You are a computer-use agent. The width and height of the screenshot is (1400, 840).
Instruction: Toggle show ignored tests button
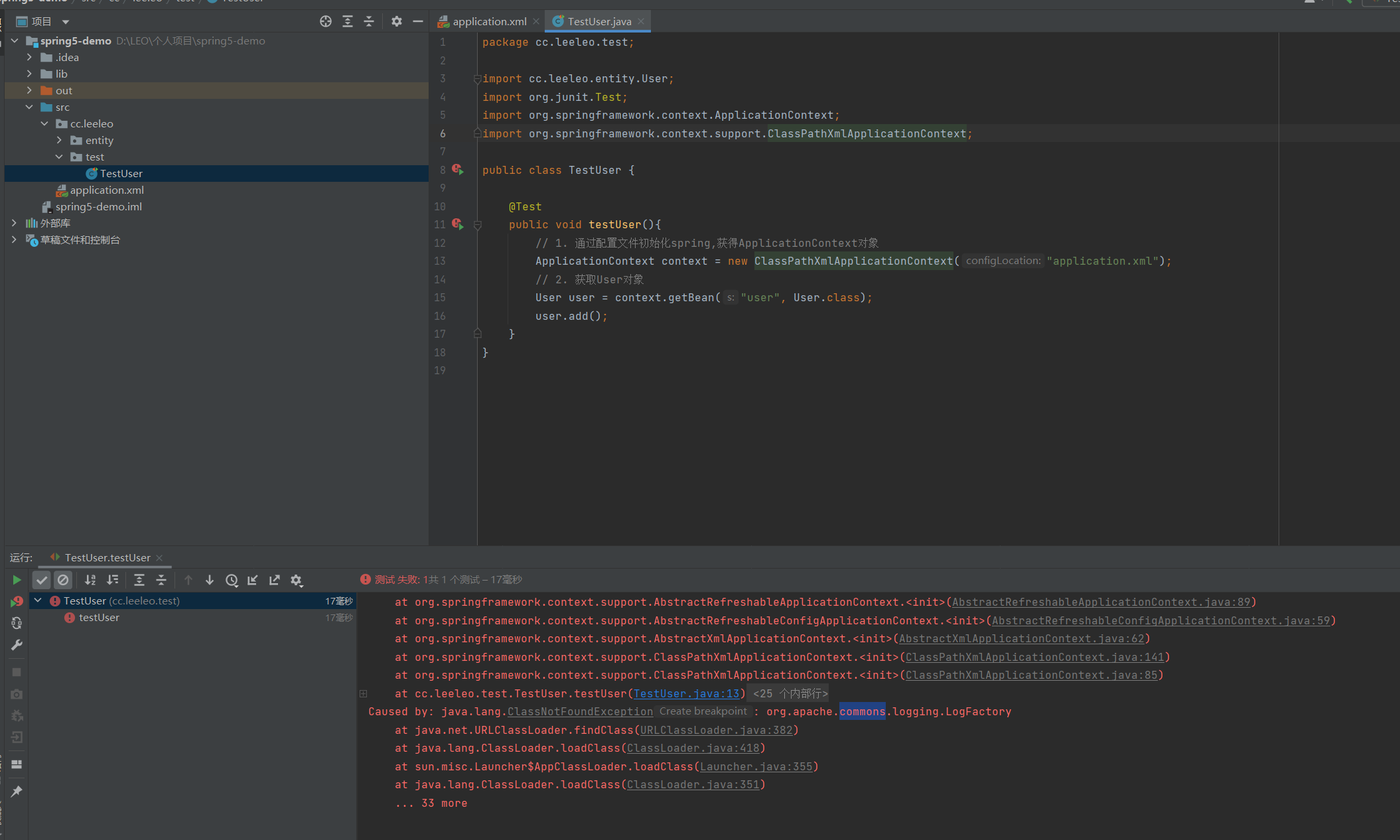tap(63, 580)
